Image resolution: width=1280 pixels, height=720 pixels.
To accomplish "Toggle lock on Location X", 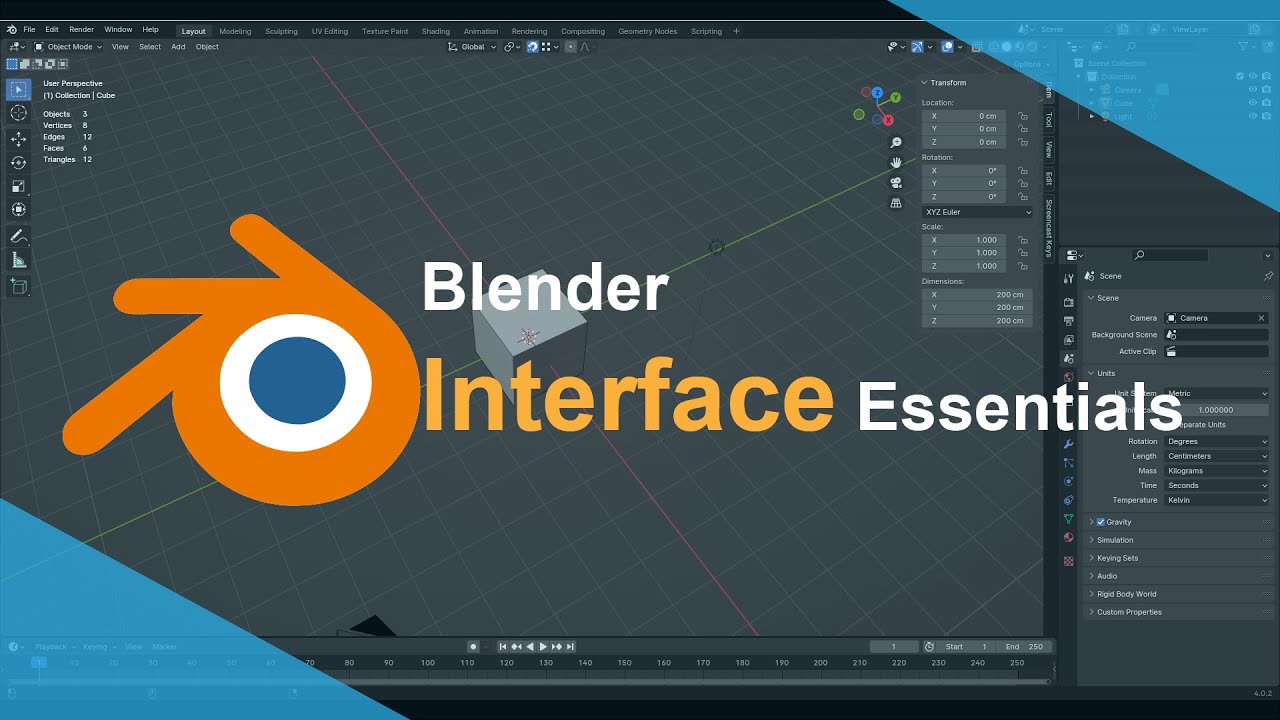I will pyautogui.click(x=1022, y=116).
